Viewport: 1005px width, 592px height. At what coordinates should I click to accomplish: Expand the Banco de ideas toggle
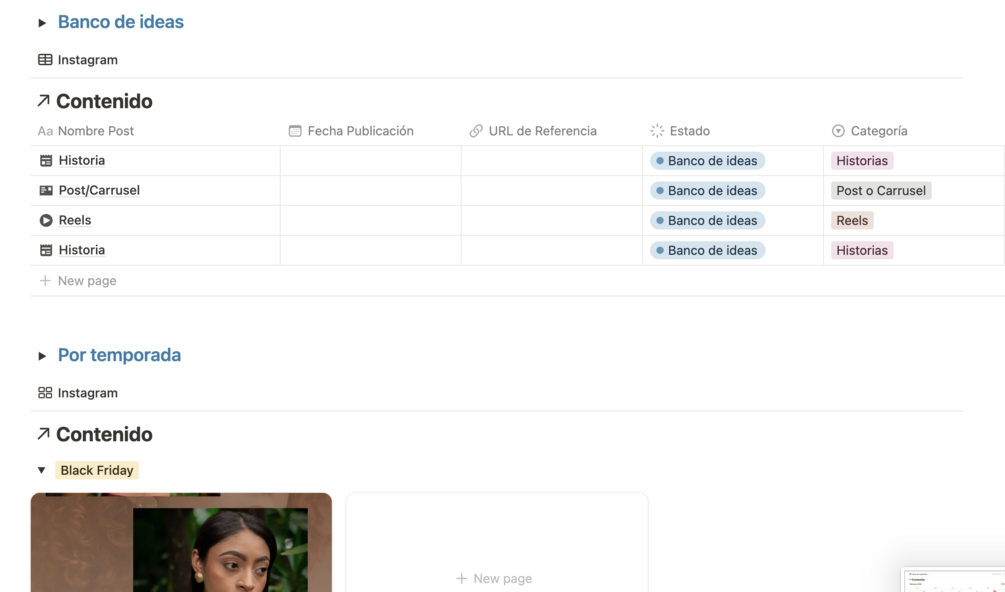click(x=42, y=23)
